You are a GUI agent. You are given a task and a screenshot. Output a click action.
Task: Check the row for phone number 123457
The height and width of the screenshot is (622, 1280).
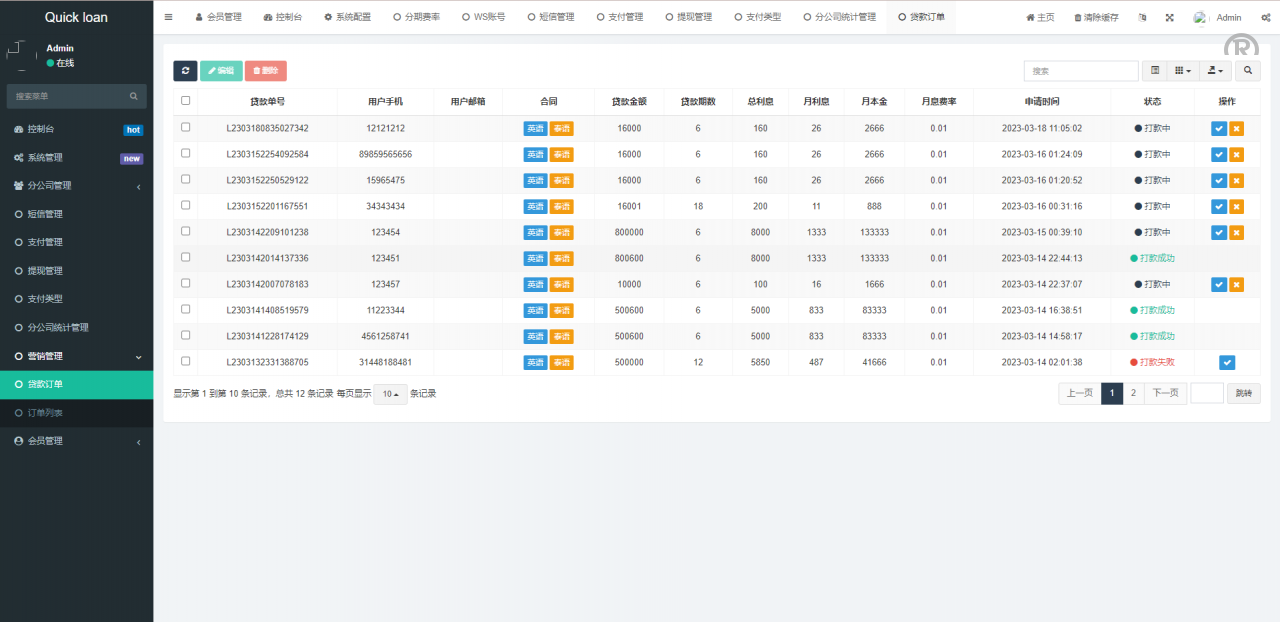click(185, 283)
